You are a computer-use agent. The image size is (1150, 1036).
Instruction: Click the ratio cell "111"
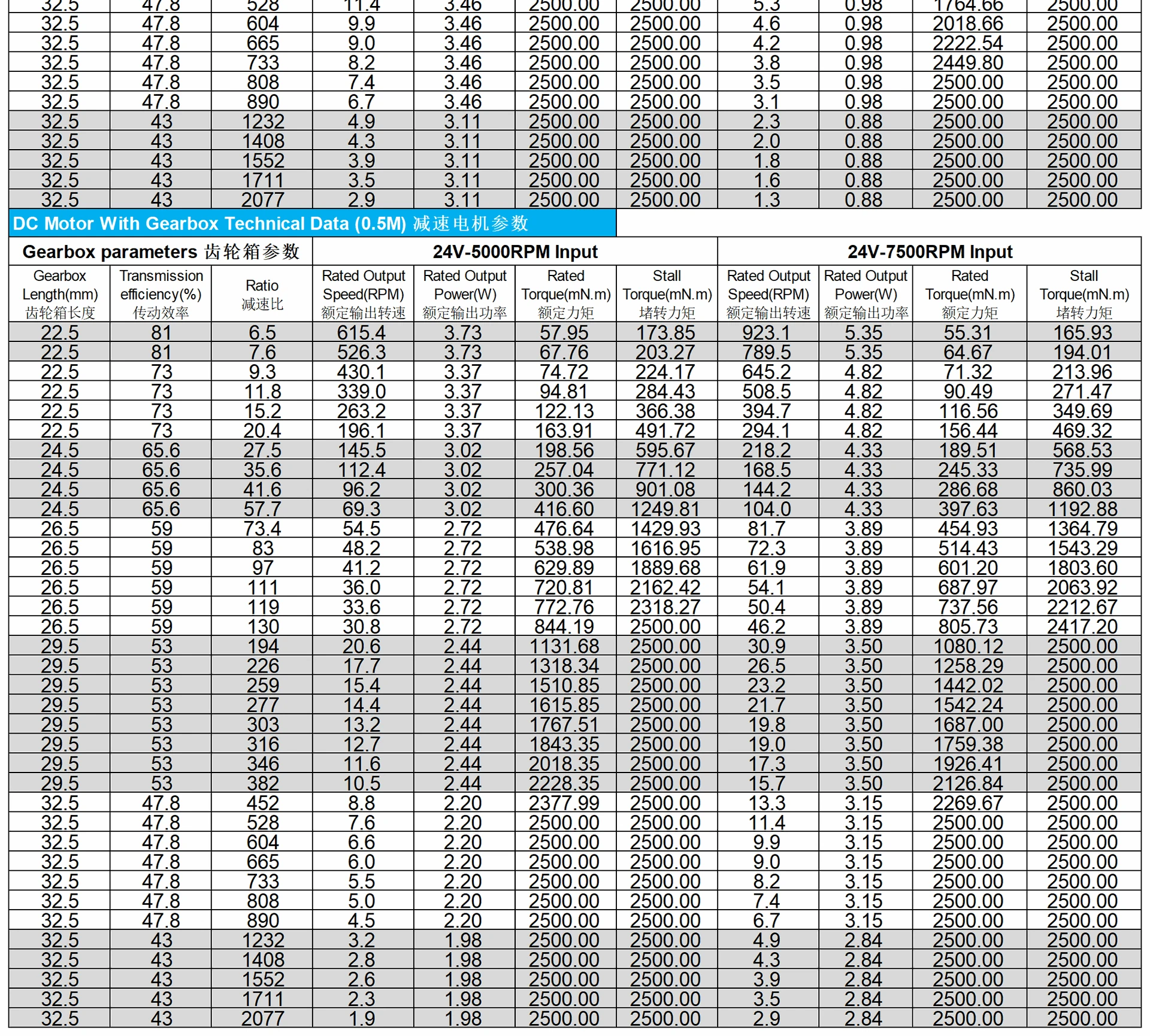263,587
